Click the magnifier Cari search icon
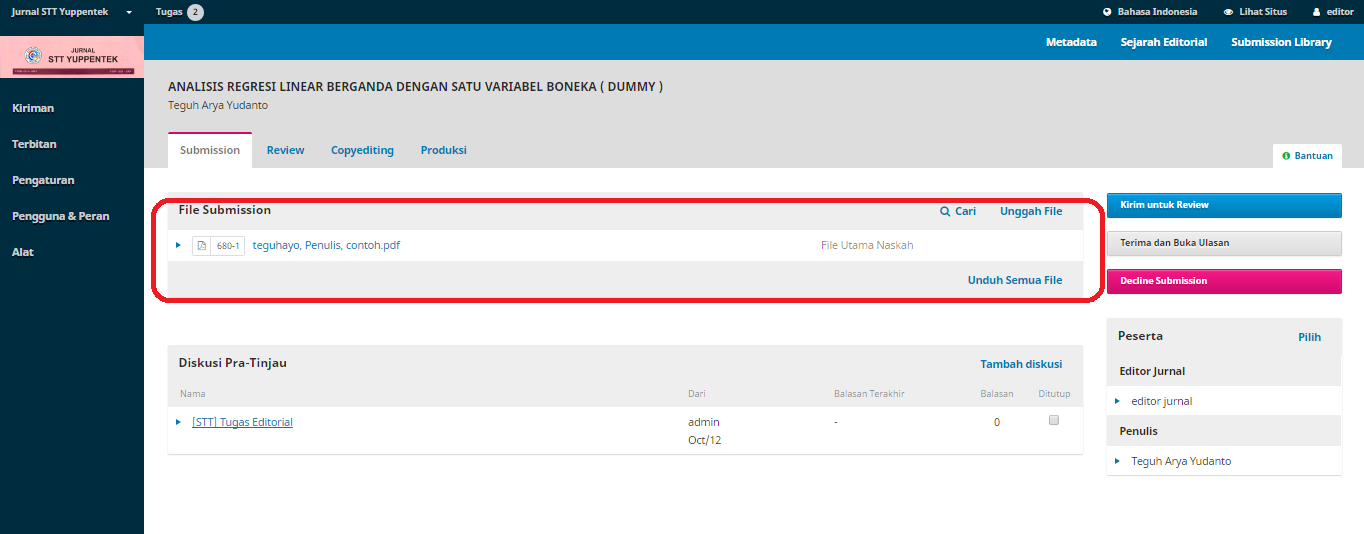1364x534 pixels. click(945, 212)
